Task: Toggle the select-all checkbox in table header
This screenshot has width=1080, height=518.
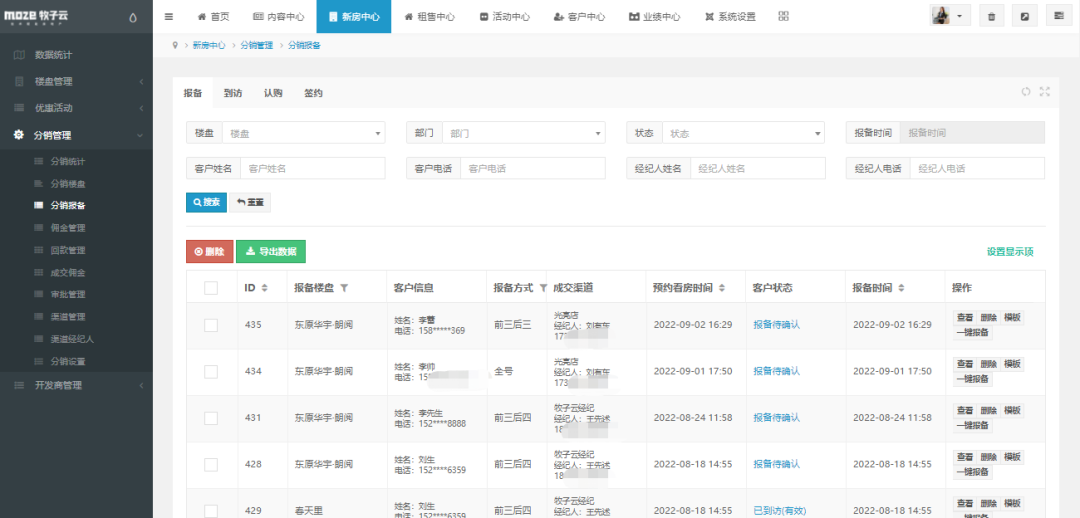Action: pyautogui.click(x=211, y=288)
